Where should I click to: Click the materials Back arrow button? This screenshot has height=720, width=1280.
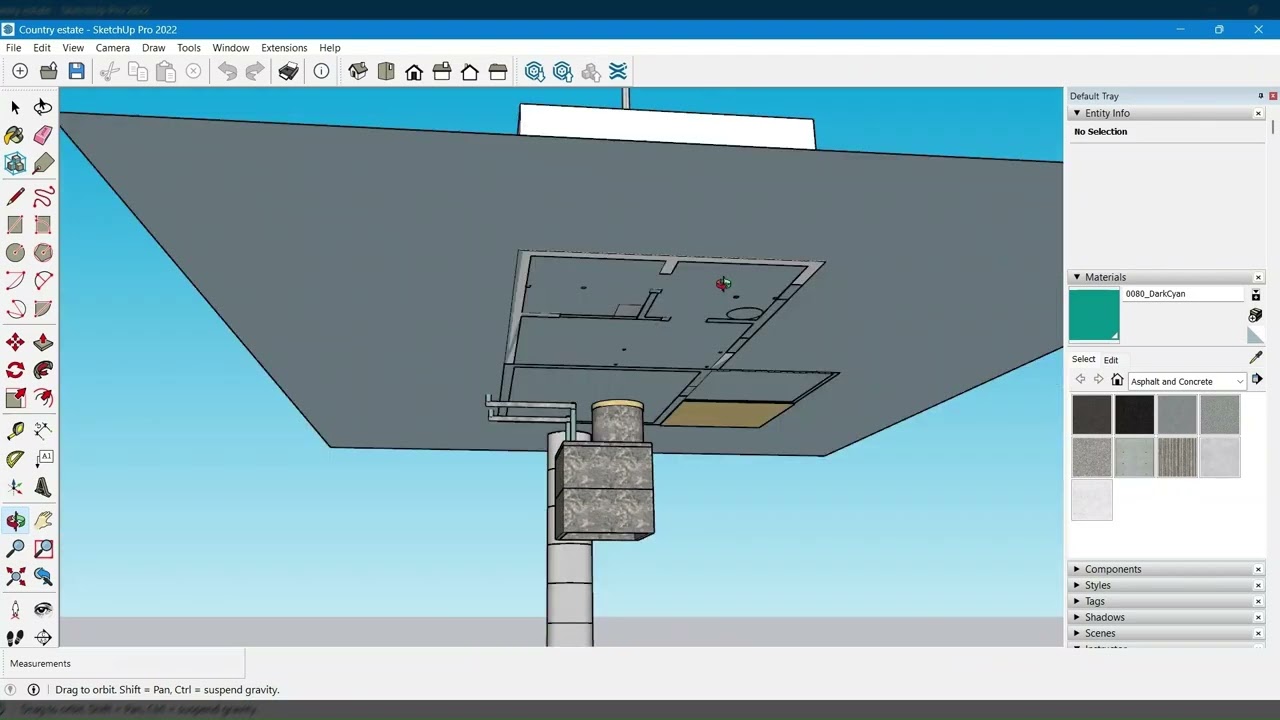[x=1080, y=380]
